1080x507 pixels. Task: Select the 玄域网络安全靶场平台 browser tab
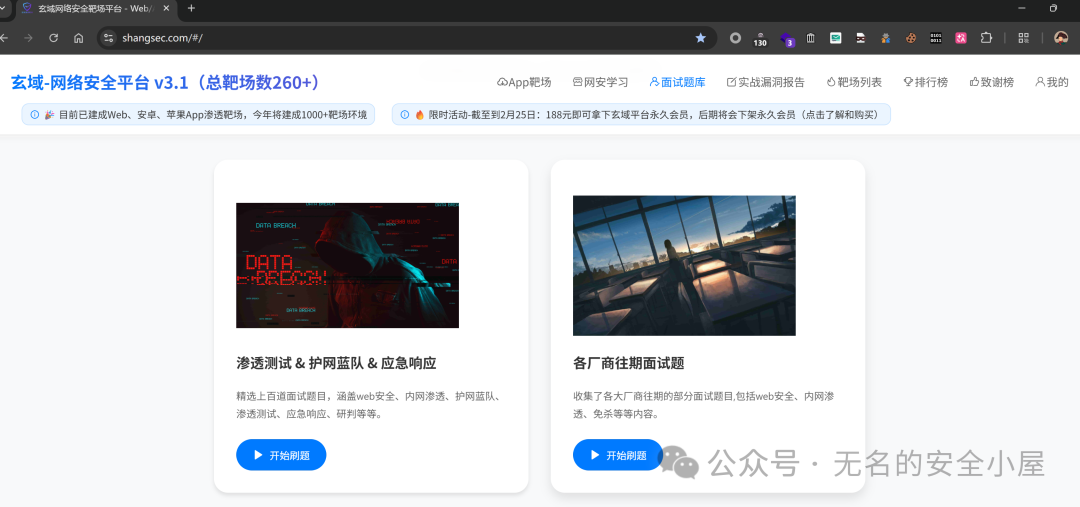95,8
